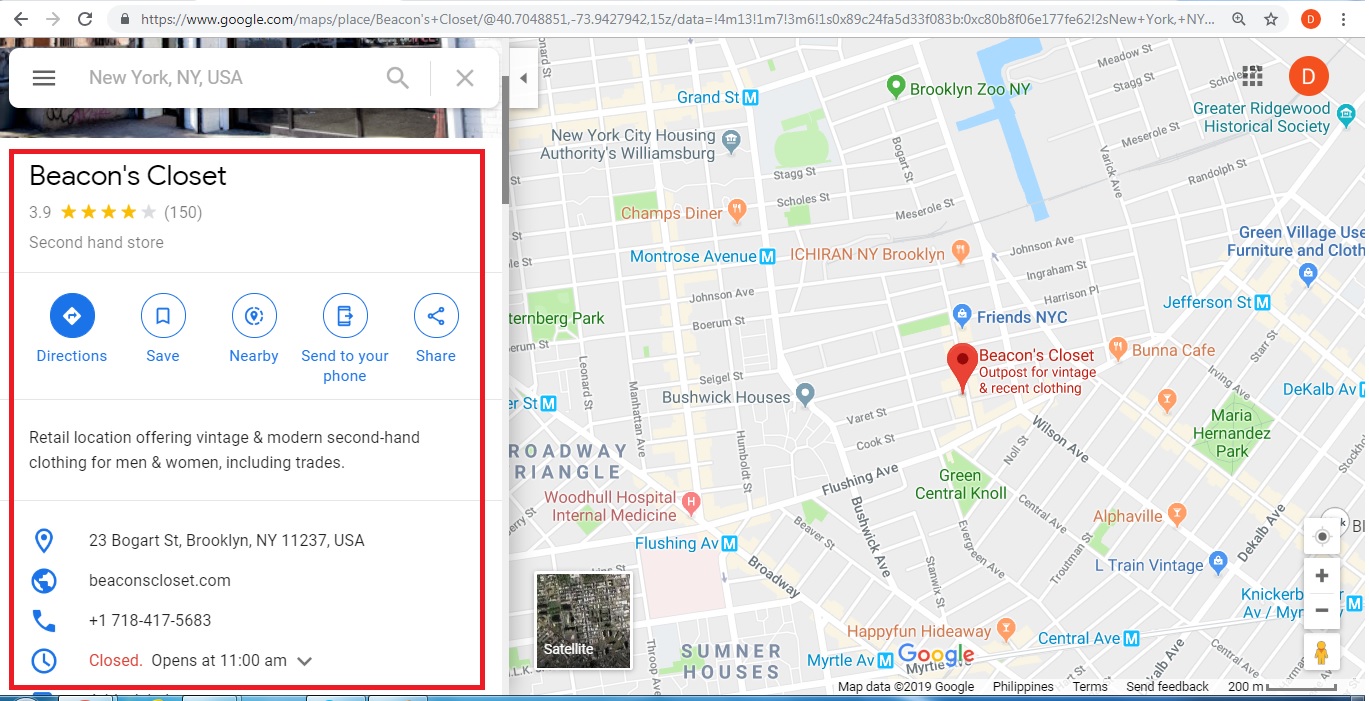This screenshot has height=701, width=1369.
Task: Click the side panel scrollbar
Action: [505, 140]
